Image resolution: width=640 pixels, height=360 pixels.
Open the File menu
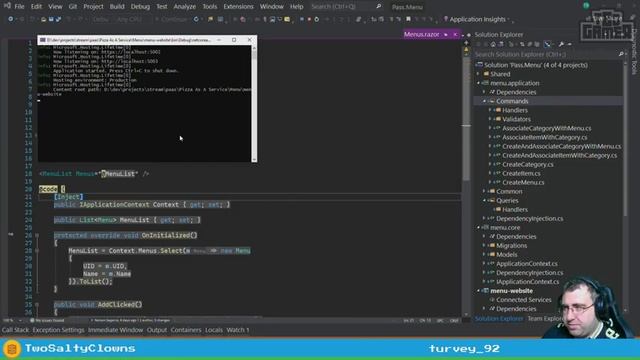click(19, 7)
